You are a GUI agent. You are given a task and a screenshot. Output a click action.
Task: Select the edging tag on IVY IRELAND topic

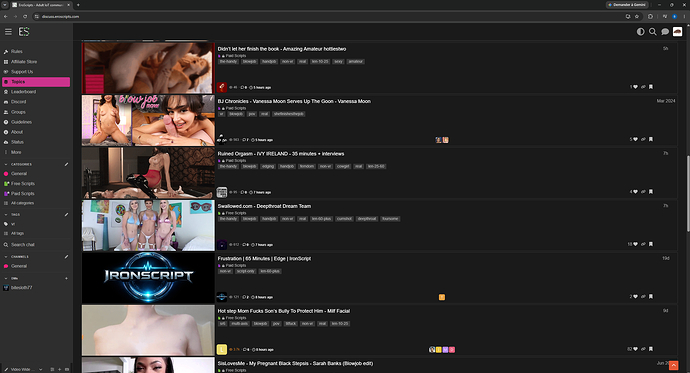point(268,166)
